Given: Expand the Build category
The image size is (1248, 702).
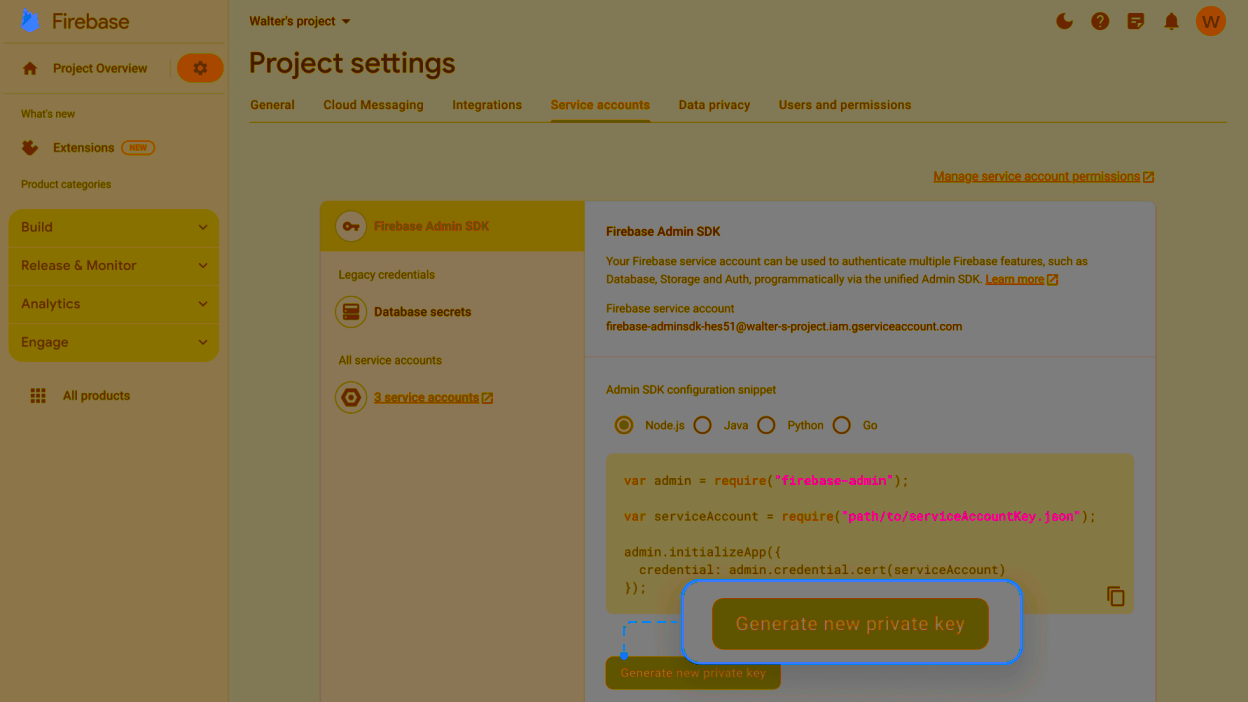Looking at the screenshot, I should point(114,227).
